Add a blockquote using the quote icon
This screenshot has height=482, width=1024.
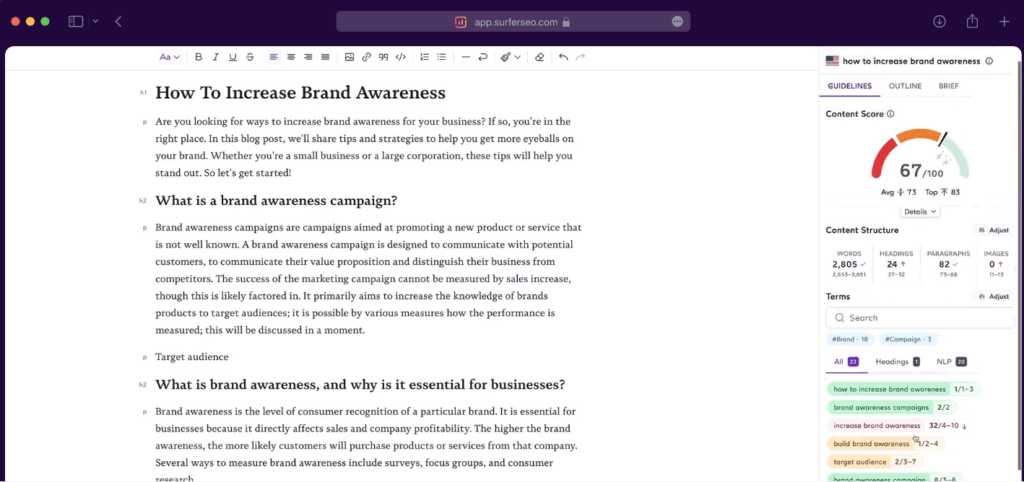(x=383, y=57)
